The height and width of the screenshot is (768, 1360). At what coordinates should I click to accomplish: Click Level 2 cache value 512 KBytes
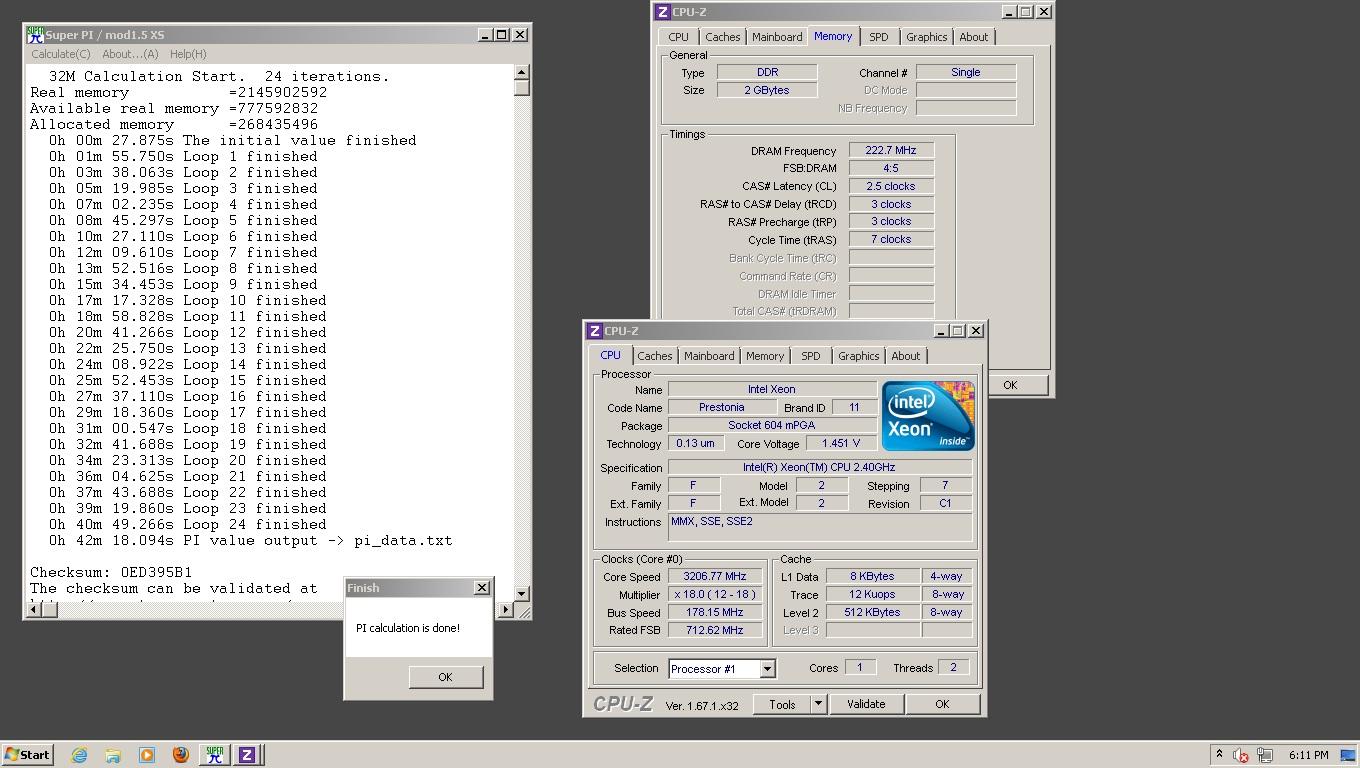(x=873, y=612)
